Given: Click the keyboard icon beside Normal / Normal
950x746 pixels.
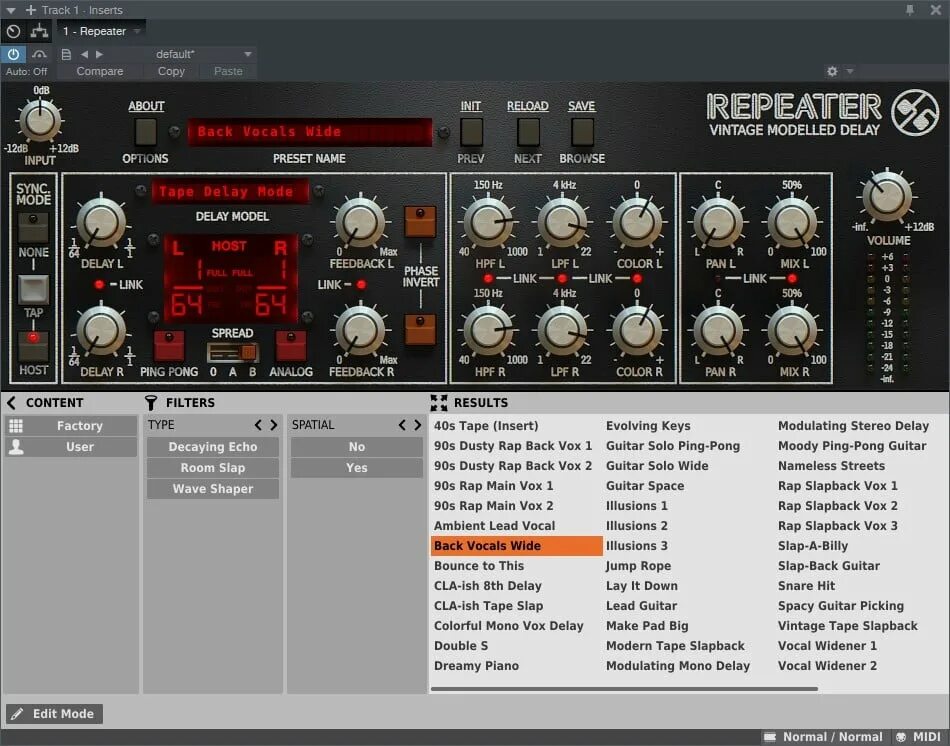Looking at the screenshot, I should [x=769, y=737].
